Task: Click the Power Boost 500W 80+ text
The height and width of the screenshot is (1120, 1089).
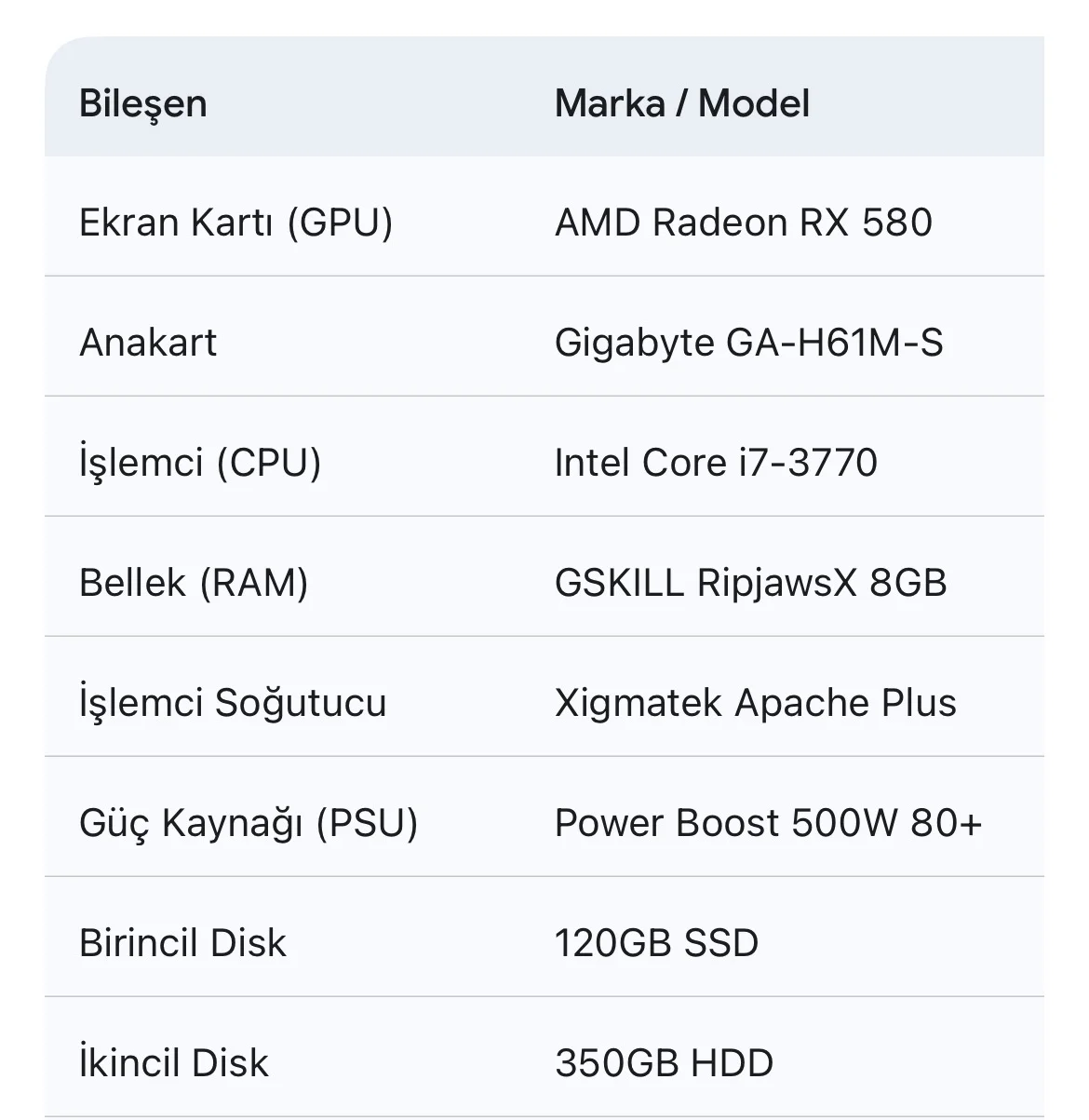Action: tap(768, 823)
